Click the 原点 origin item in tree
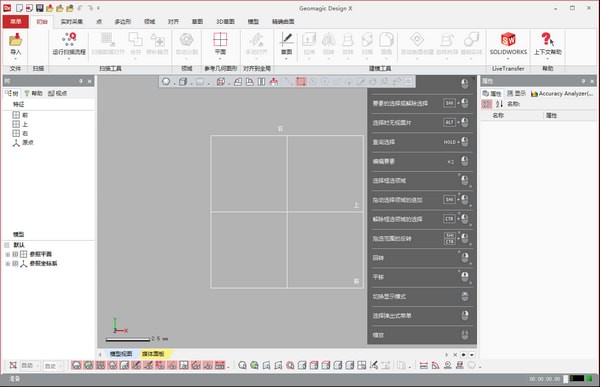 tap(23, 142)
